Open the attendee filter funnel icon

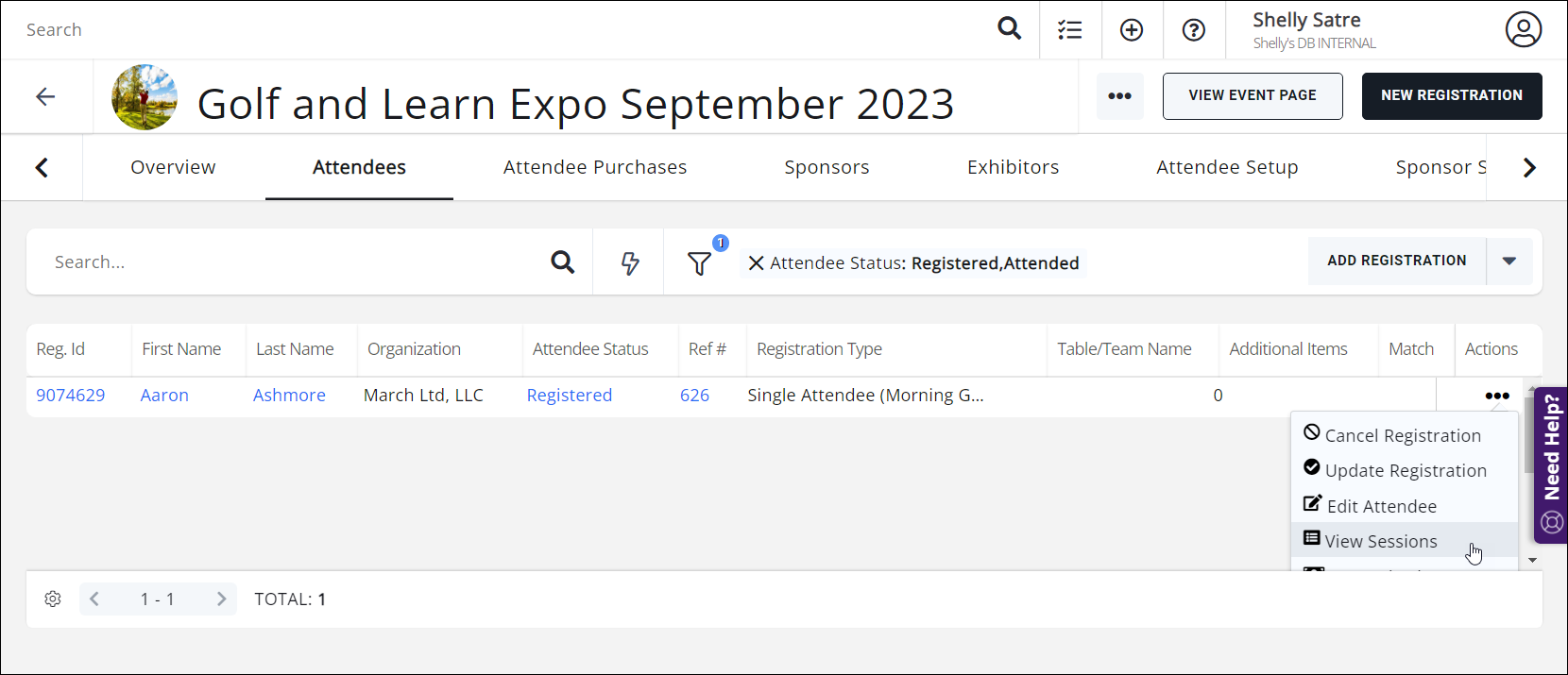[699, 263]
